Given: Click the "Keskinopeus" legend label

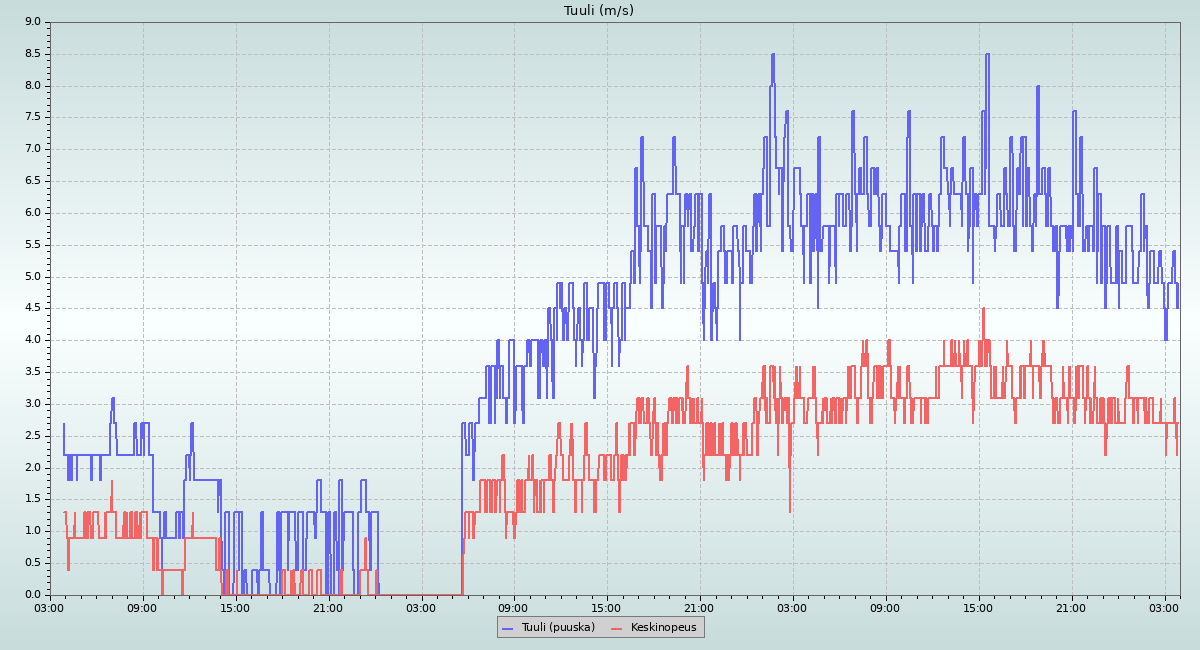Looking at the screenshot, I should (664, 627).
